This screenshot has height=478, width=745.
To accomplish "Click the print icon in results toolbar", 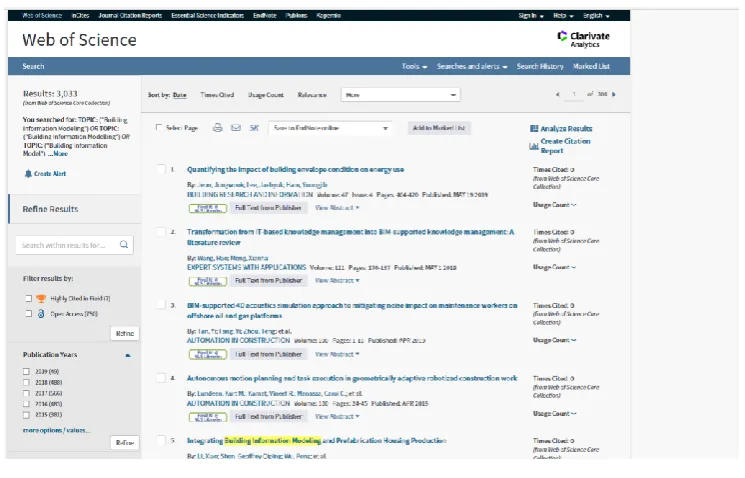I will tap(217, 128).
